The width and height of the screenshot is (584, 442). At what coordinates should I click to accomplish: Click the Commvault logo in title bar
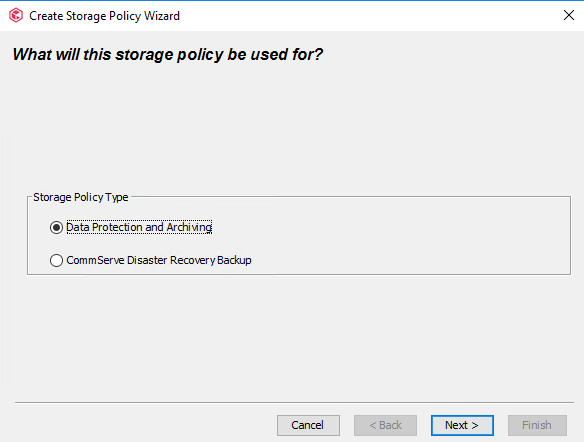click(x=16, y=16)
